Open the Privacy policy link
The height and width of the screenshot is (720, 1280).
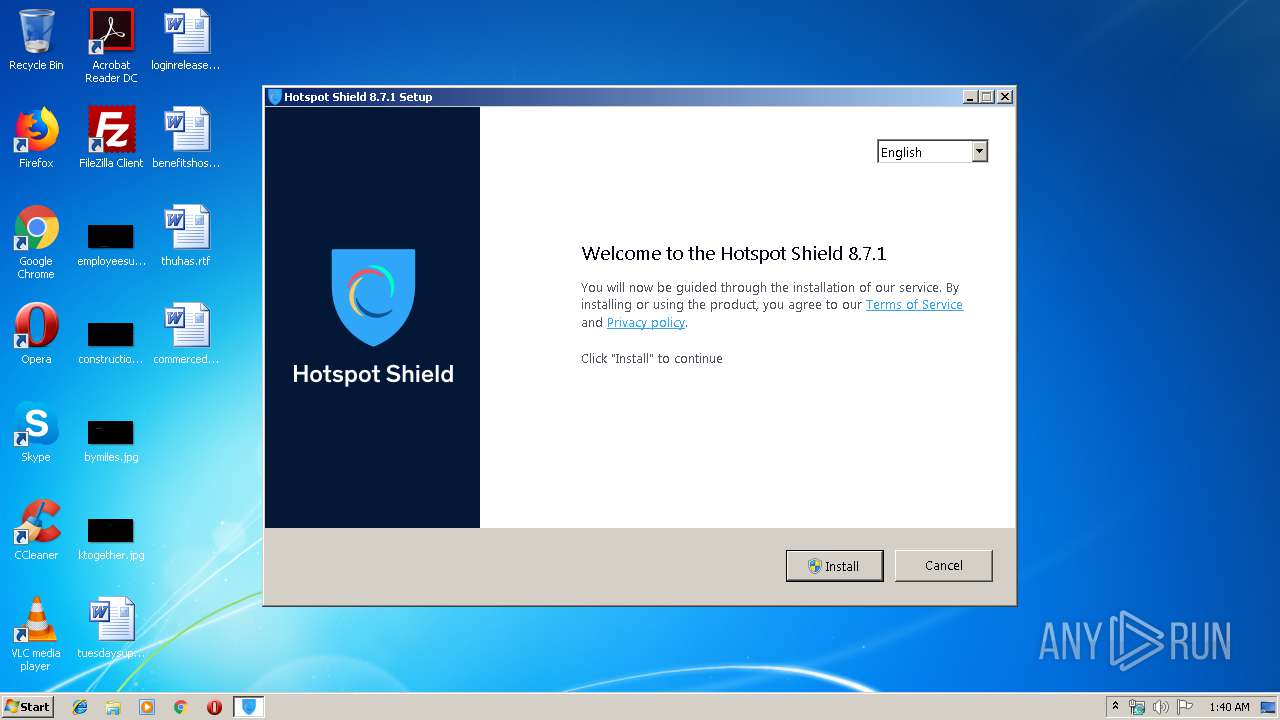point(646,323)
